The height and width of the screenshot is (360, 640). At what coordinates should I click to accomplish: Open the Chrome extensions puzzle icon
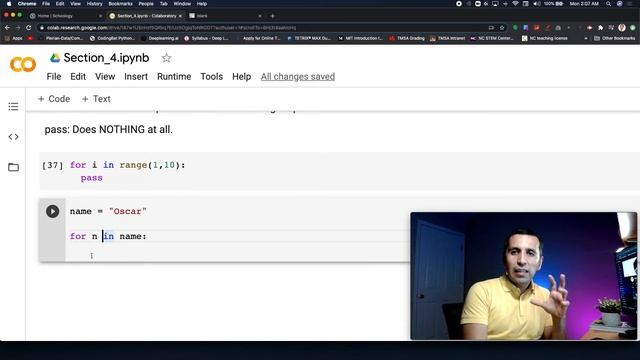pyautogui.click(x=600, y=28)
